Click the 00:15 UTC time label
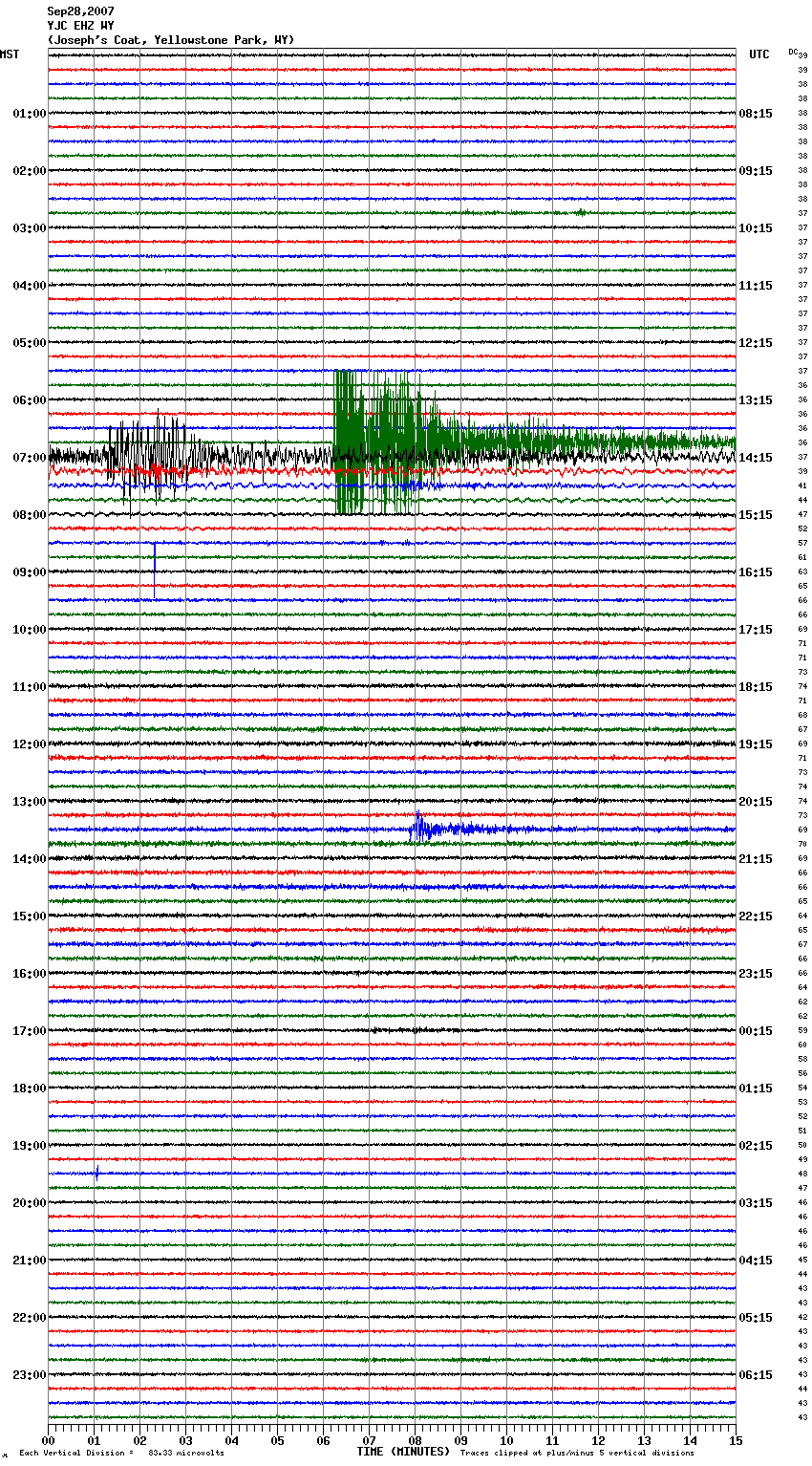 (756, 1031)
